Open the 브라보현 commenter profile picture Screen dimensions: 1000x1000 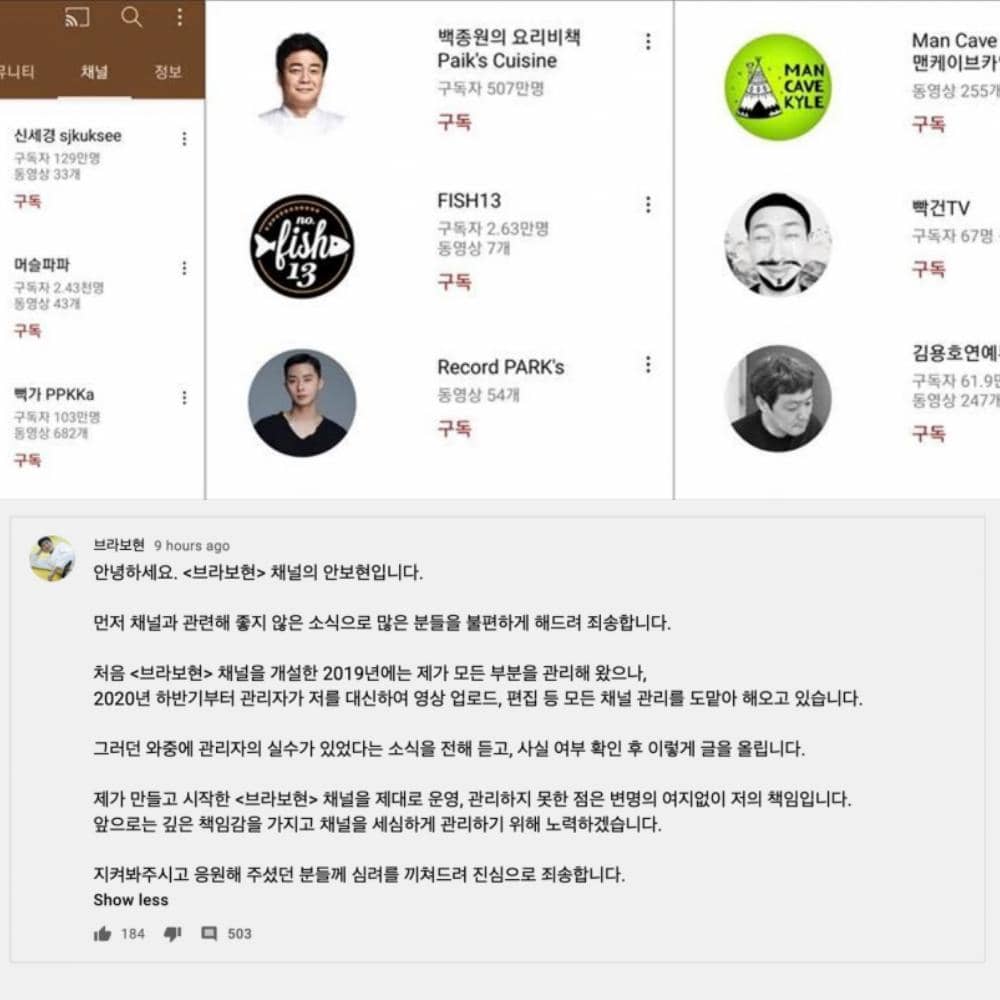[52, 559]
